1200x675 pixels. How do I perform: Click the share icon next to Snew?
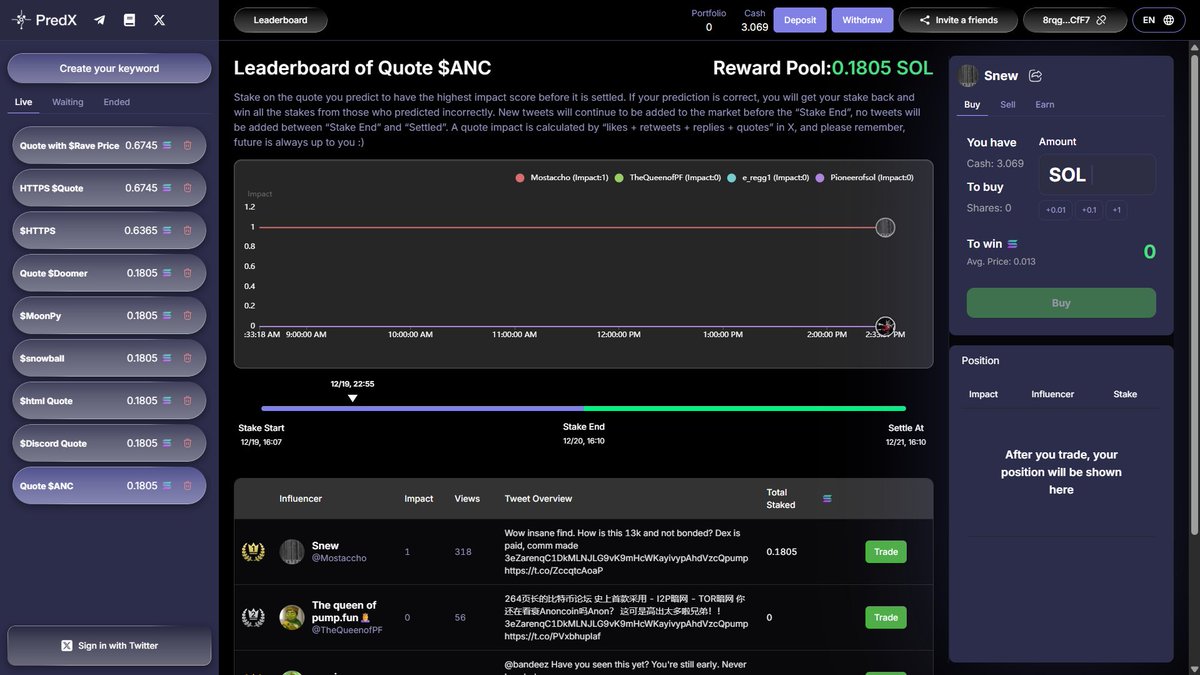(x=1035, y=76)
